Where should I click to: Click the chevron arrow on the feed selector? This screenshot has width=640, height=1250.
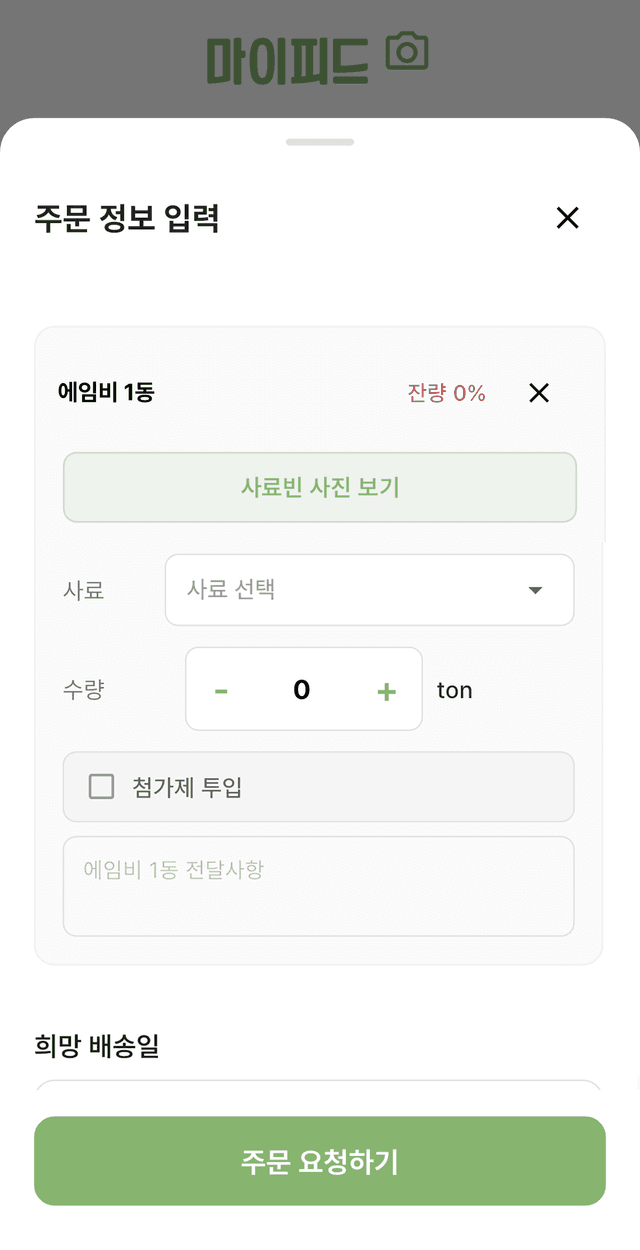click(x=536, y=590)
